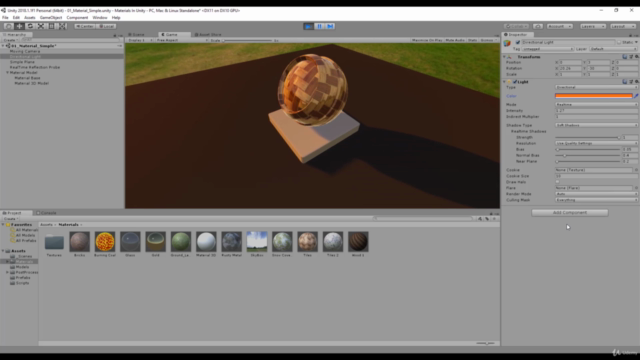Image resolution: width=640 pixels, height=360 pixels.
Task: Select the Glass material thumbnail
Action: [130, 241]
